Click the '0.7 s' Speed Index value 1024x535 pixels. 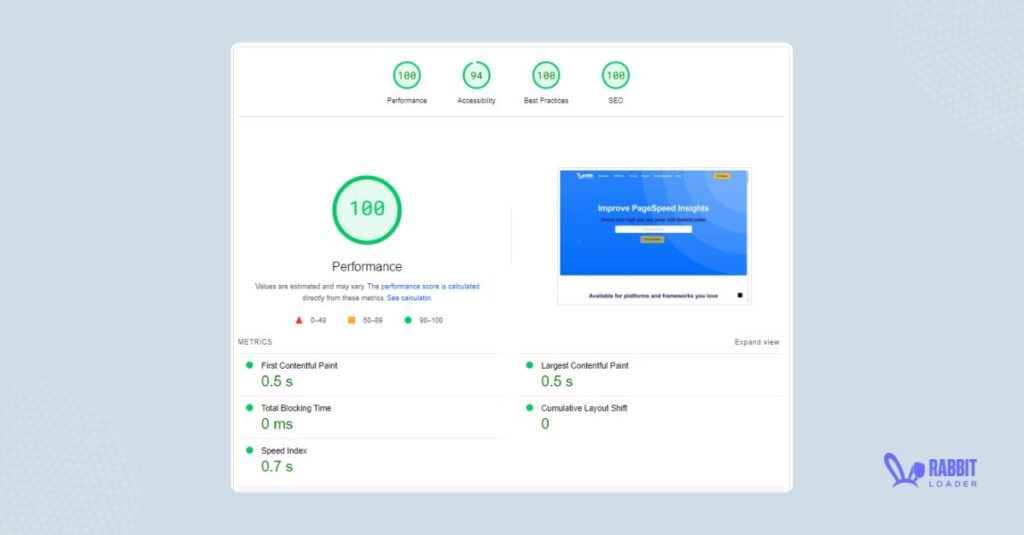(x=277, y=466)
